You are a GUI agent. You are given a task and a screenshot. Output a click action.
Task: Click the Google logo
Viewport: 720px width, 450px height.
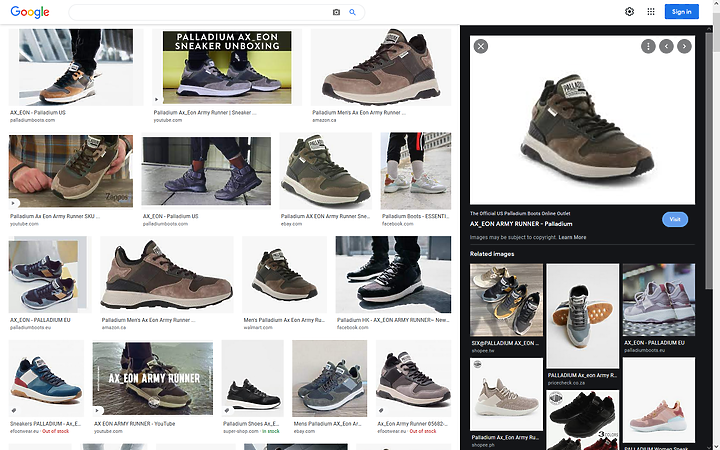(30, 12)
